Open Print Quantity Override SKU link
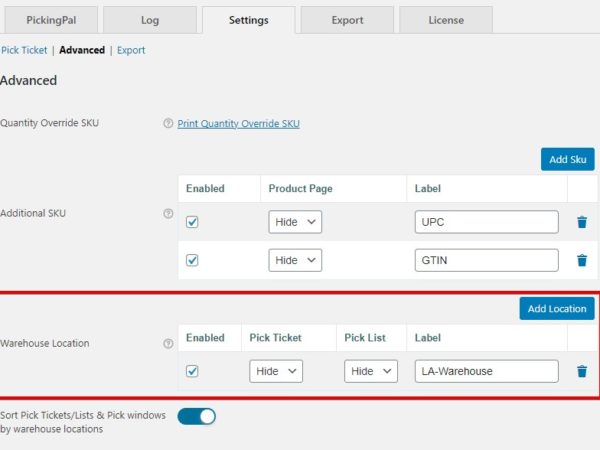600x450 pixels. click(x=238, y=124)
